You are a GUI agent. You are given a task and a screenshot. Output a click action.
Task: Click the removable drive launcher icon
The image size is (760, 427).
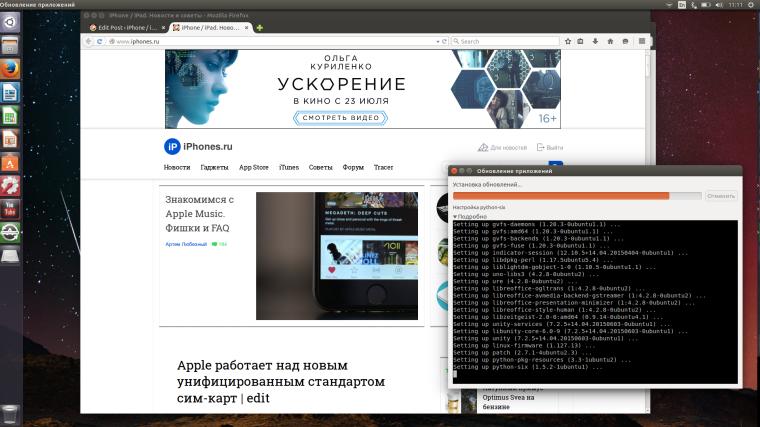10,256
